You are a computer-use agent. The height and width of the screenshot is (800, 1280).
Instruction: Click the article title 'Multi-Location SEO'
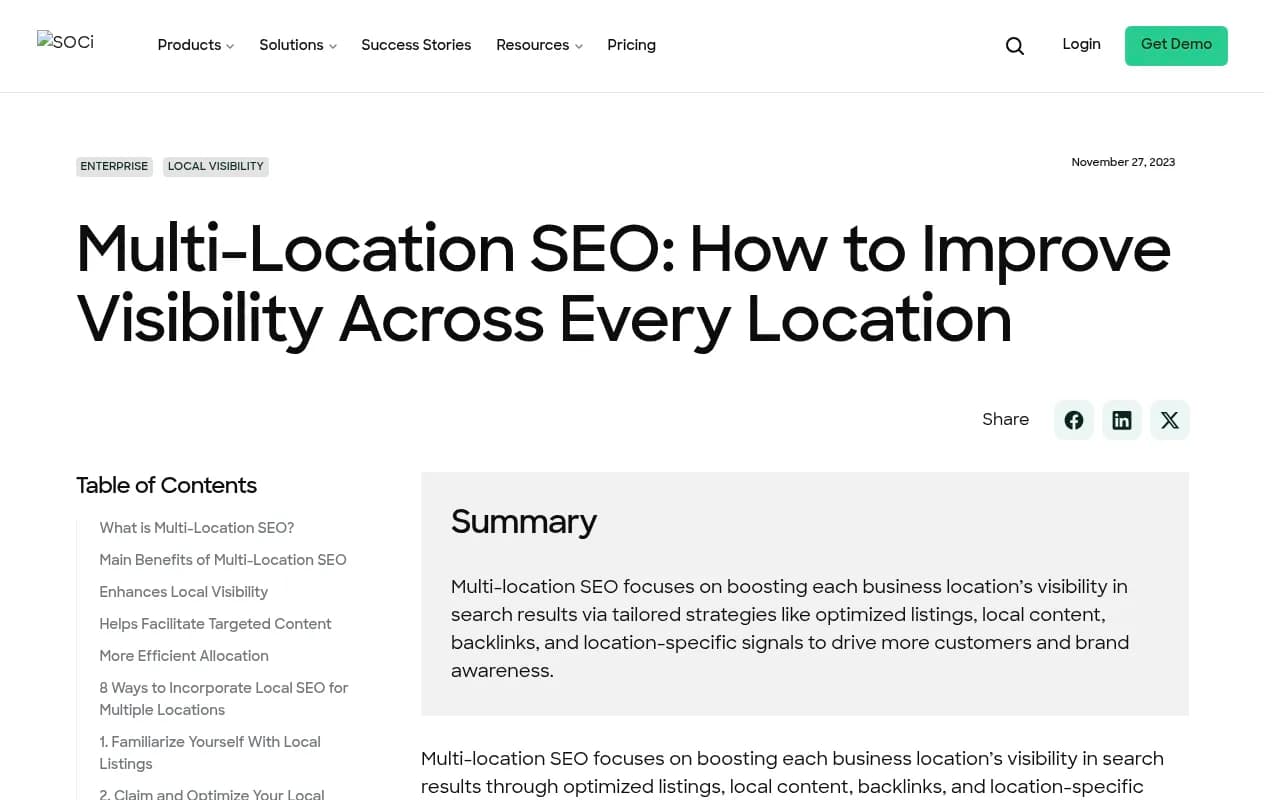coord(624,284)
